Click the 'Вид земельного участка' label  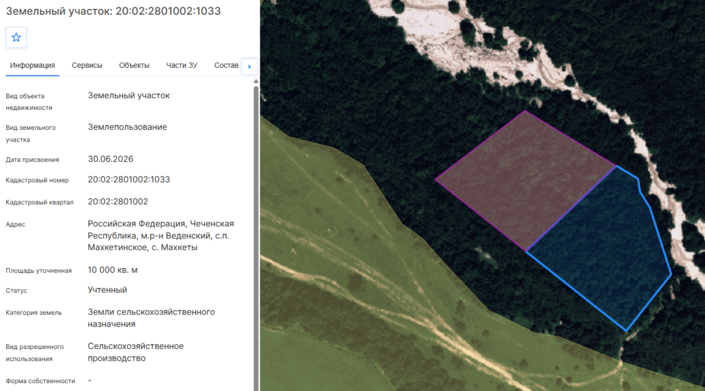tap(31, 133)
